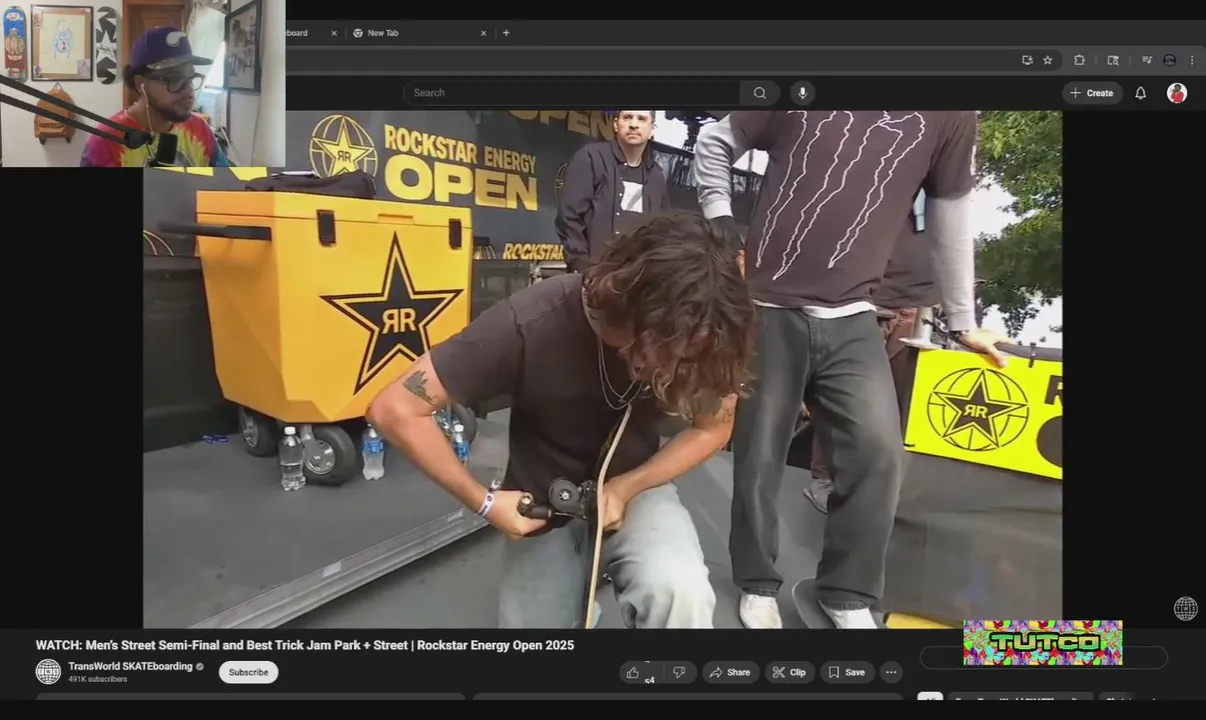Open the TransWorld SKATEboarding channel name
This screenshot has width=1206, height=720.
(x=130, y=666)
